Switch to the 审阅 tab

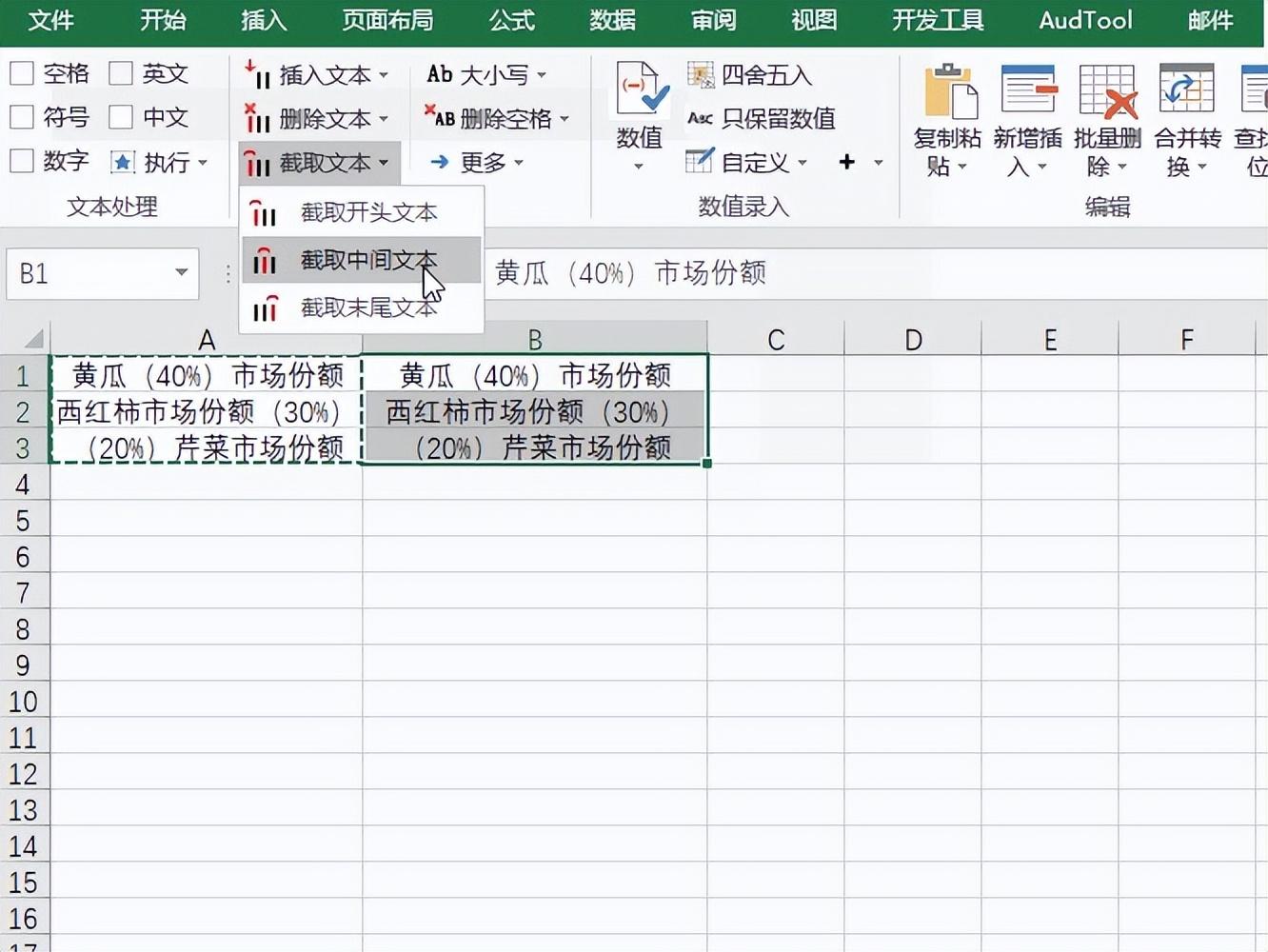[x=713, y=20]
